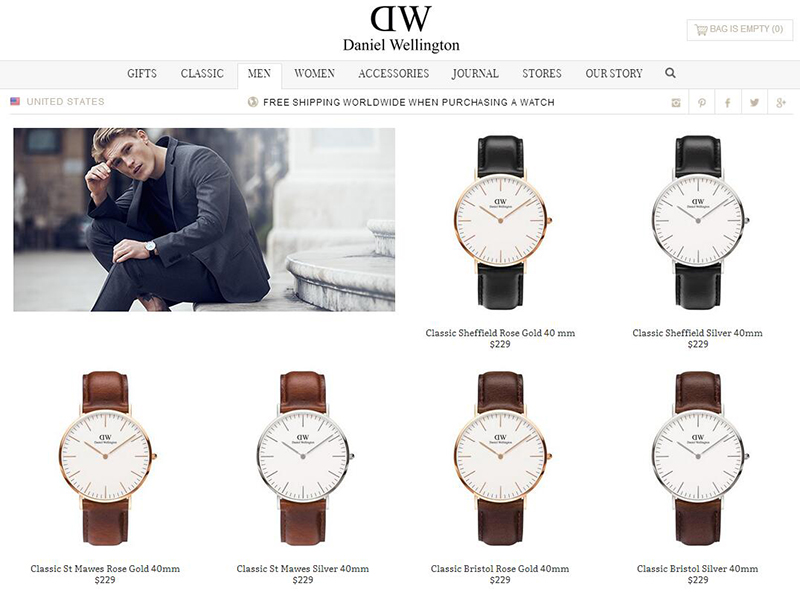Select the ACCESSORIES menu item
The image size is (800, 592).
pyautogui.click(x=393, y=73)
